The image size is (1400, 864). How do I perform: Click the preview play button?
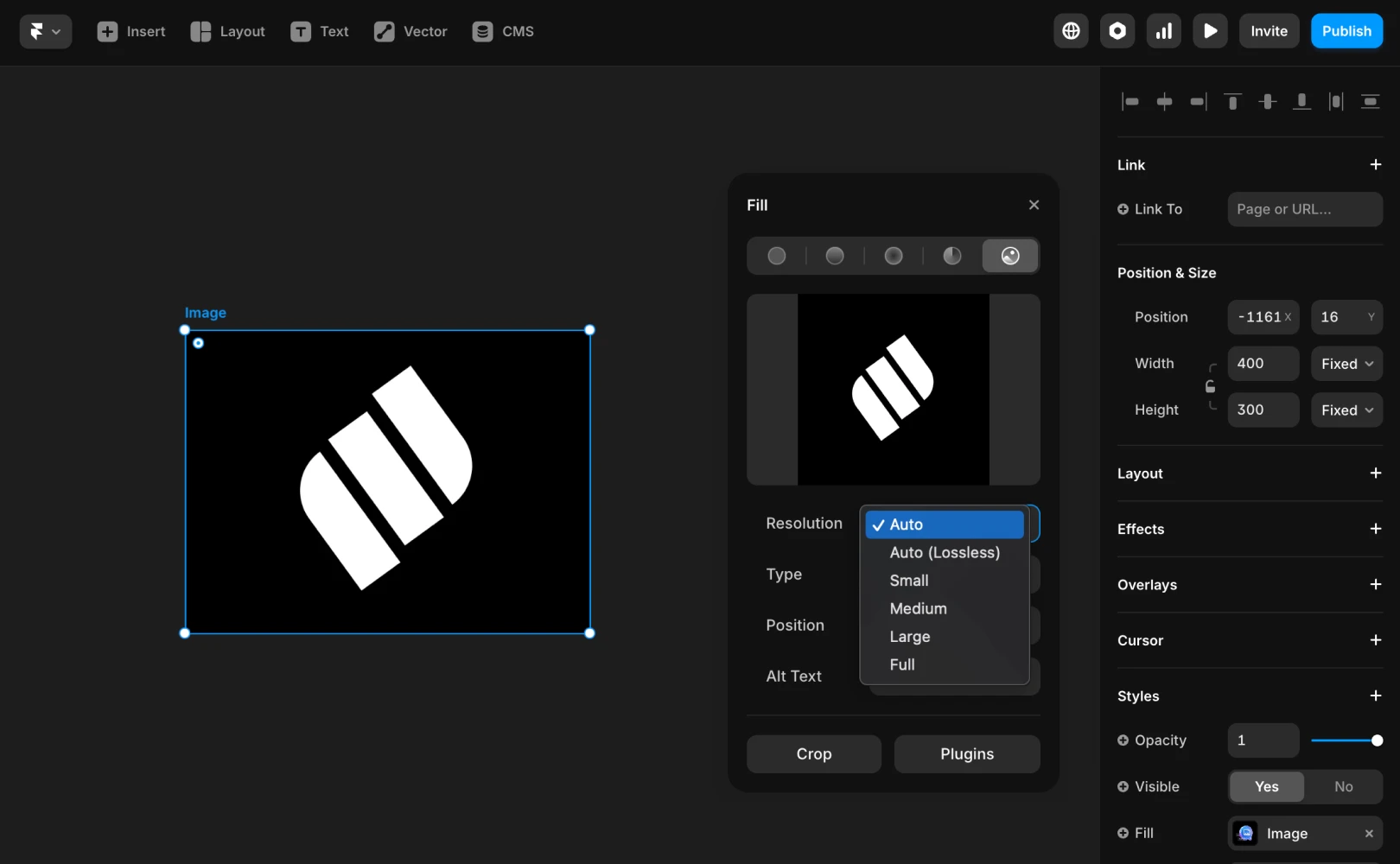pyautogui.click(x=1211, y=31)
